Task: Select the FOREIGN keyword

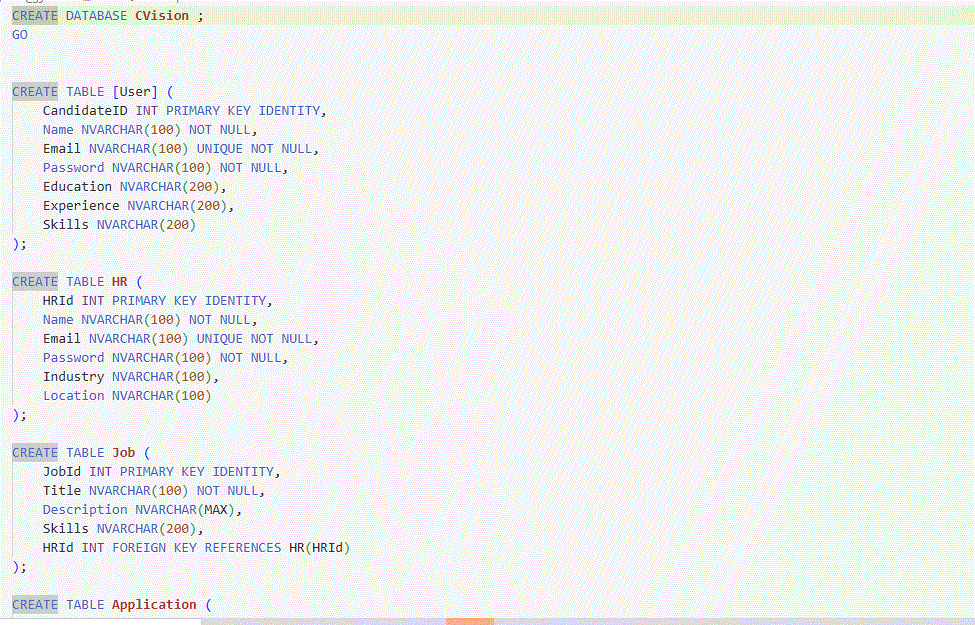Action: pos(139,548)
